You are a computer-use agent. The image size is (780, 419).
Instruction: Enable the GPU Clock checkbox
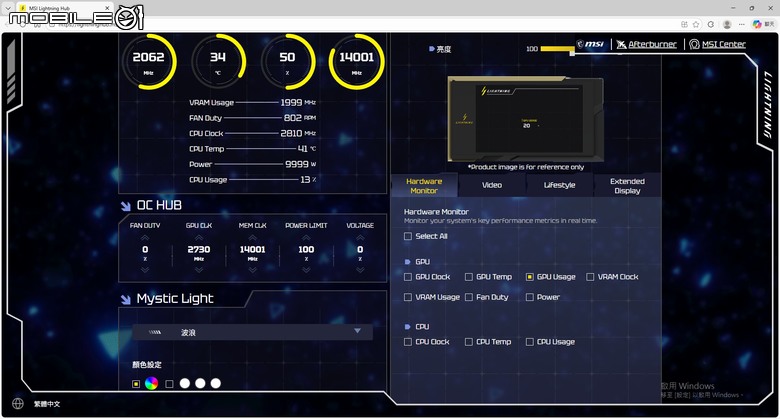408,277
